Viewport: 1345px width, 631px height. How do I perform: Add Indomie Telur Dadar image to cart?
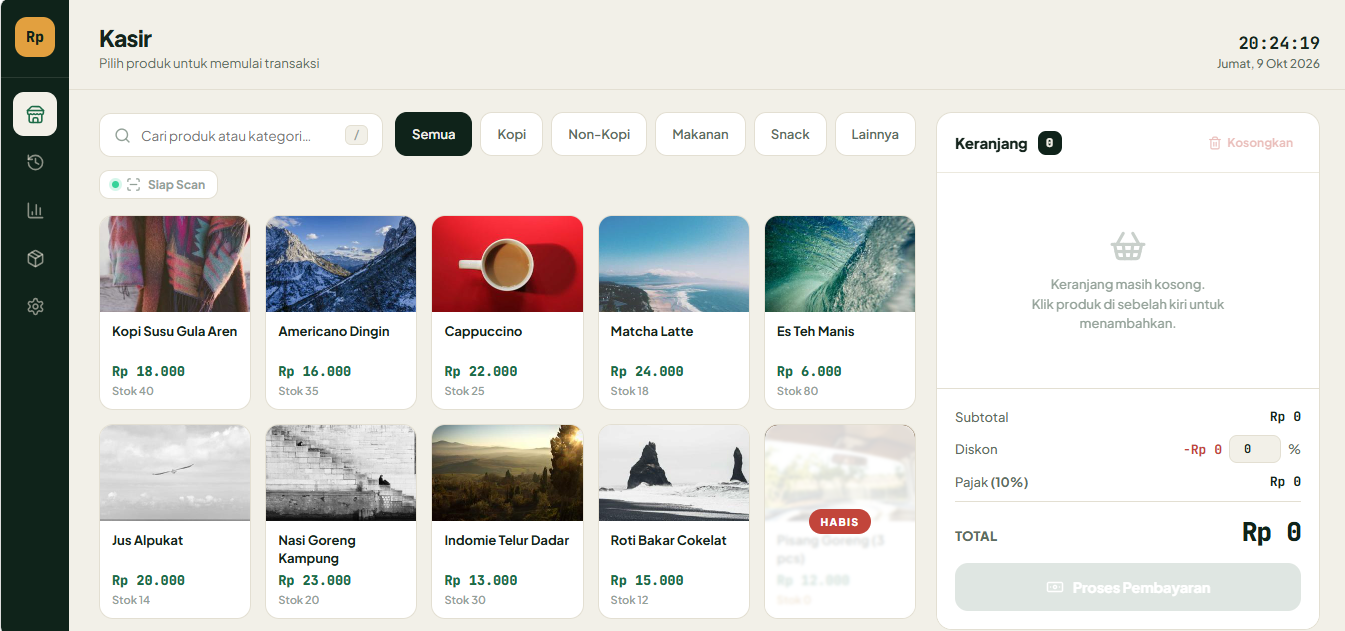click(507, 473)
